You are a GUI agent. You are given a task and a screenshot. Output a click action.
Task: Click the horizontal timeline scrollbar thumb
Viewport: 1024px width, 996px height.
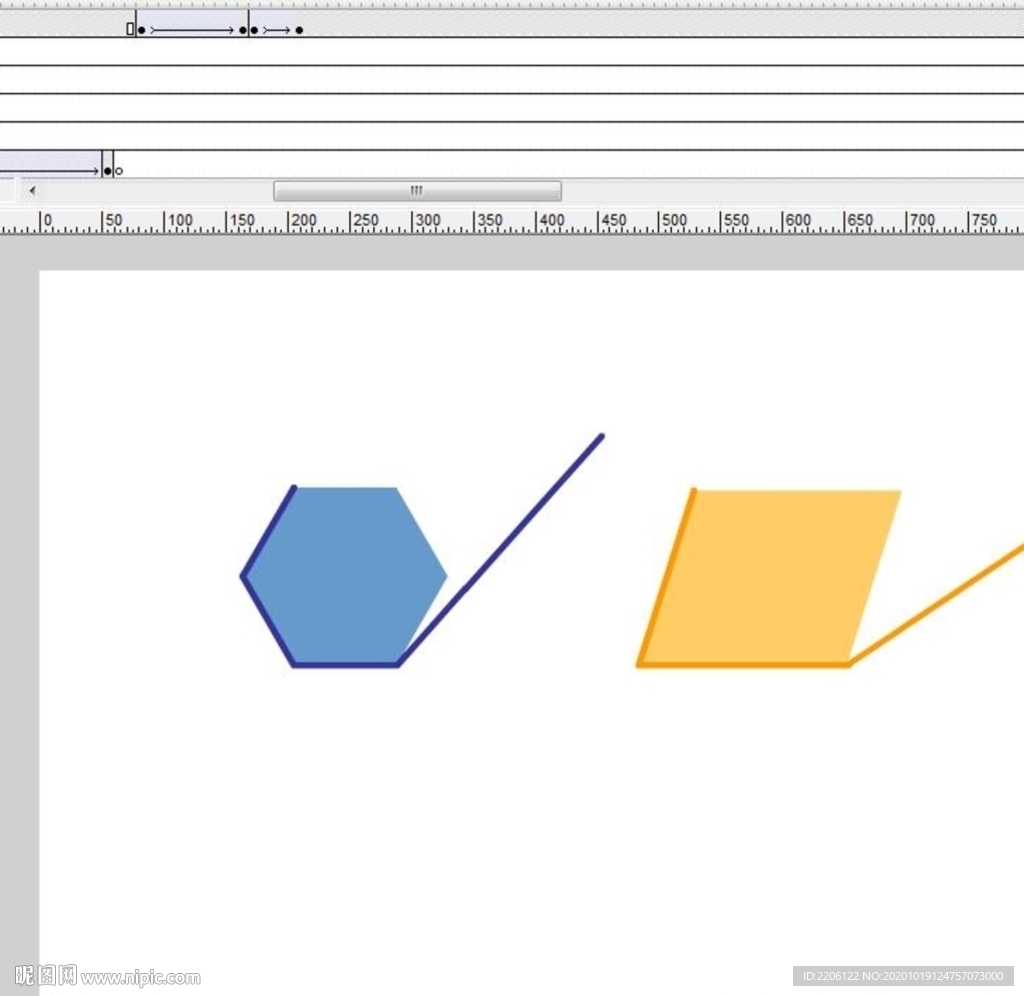coord(417,191)
